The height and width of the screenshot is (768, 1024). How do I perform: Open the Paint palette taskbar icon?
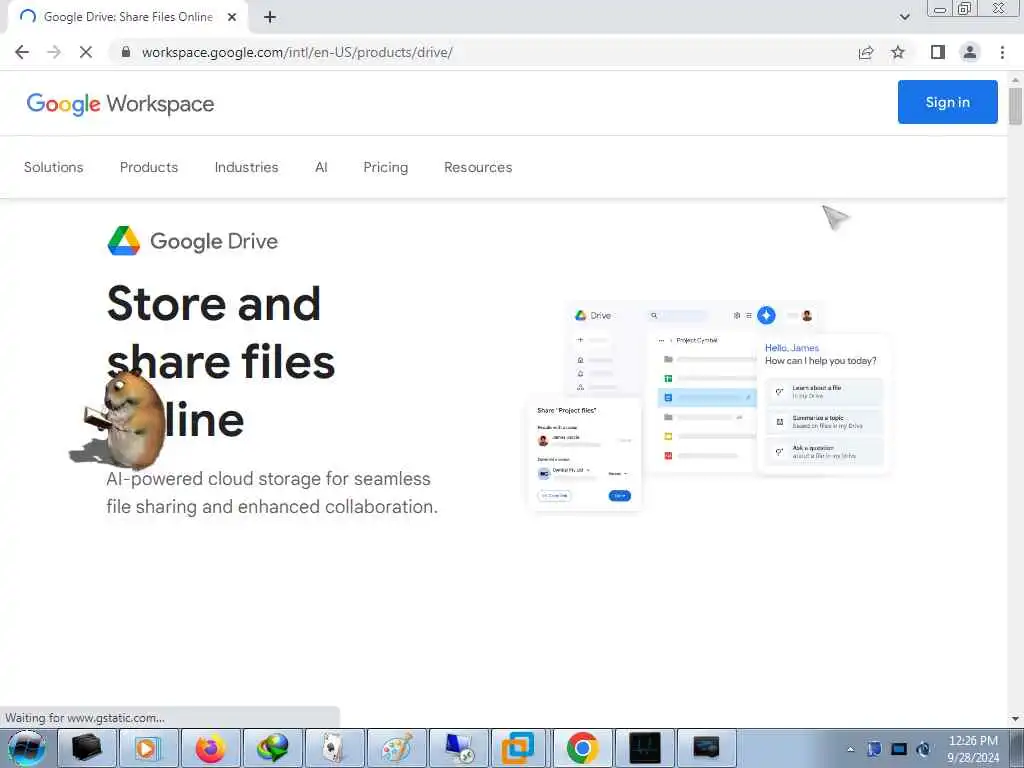tap(397, 748)
